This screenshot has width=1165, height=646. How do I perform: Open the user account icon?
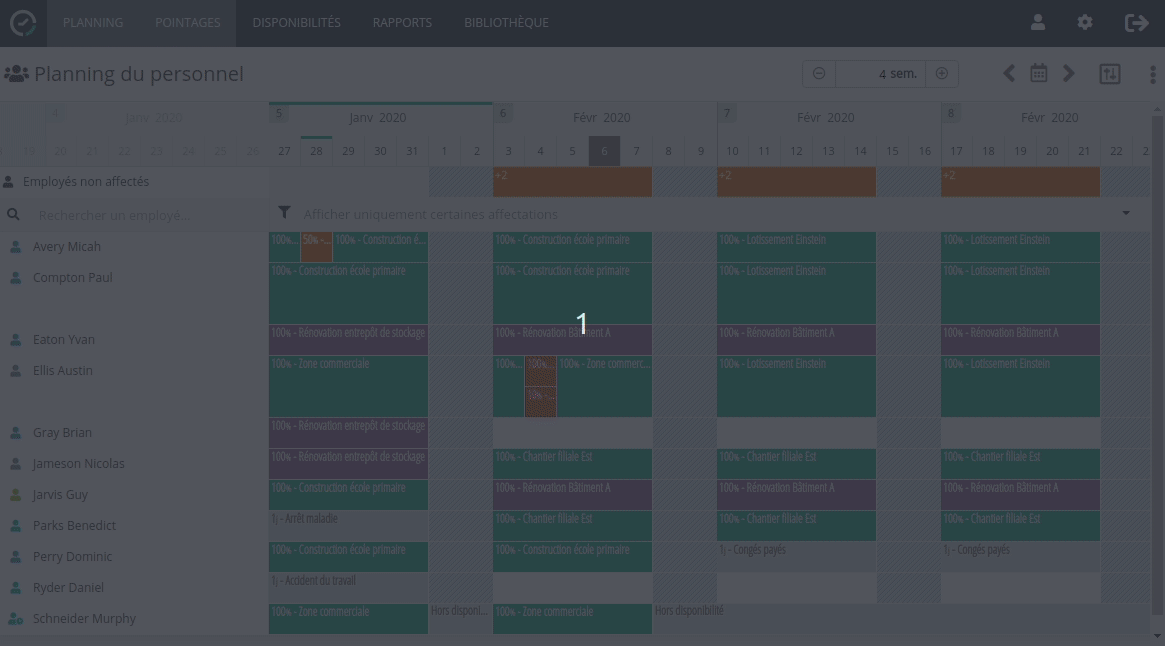[x=1038, y=23]
